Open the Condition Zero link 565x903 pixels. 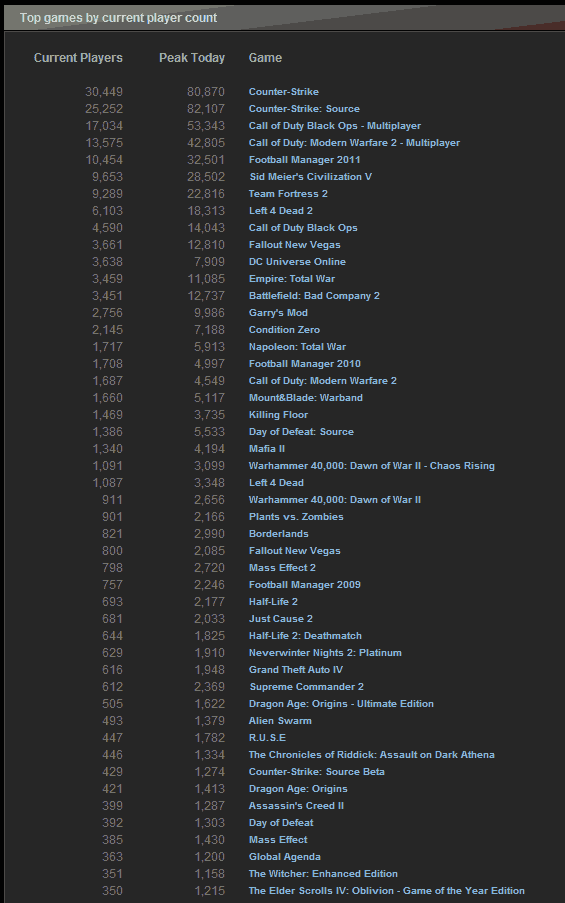click(x=284, y=329)
